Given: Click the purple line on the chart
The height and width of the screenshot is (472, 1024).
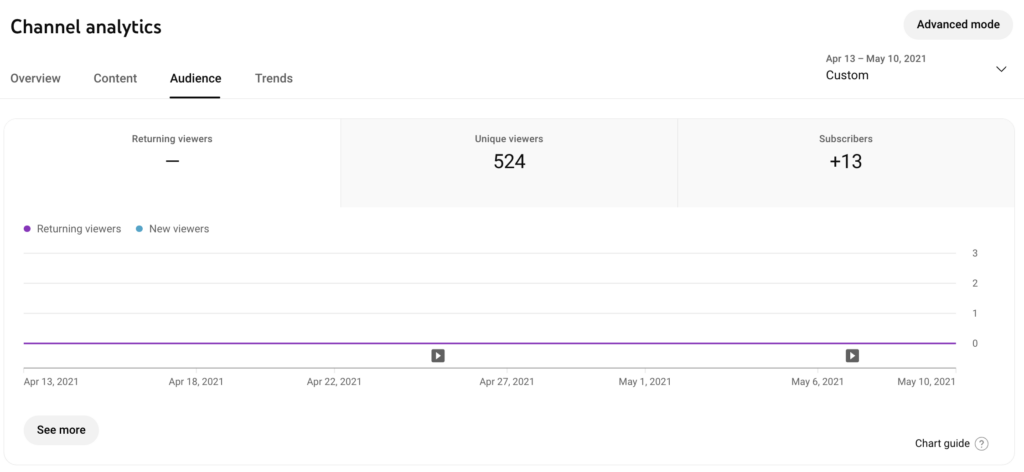Looking at the screenshot, I should (250, 343).
